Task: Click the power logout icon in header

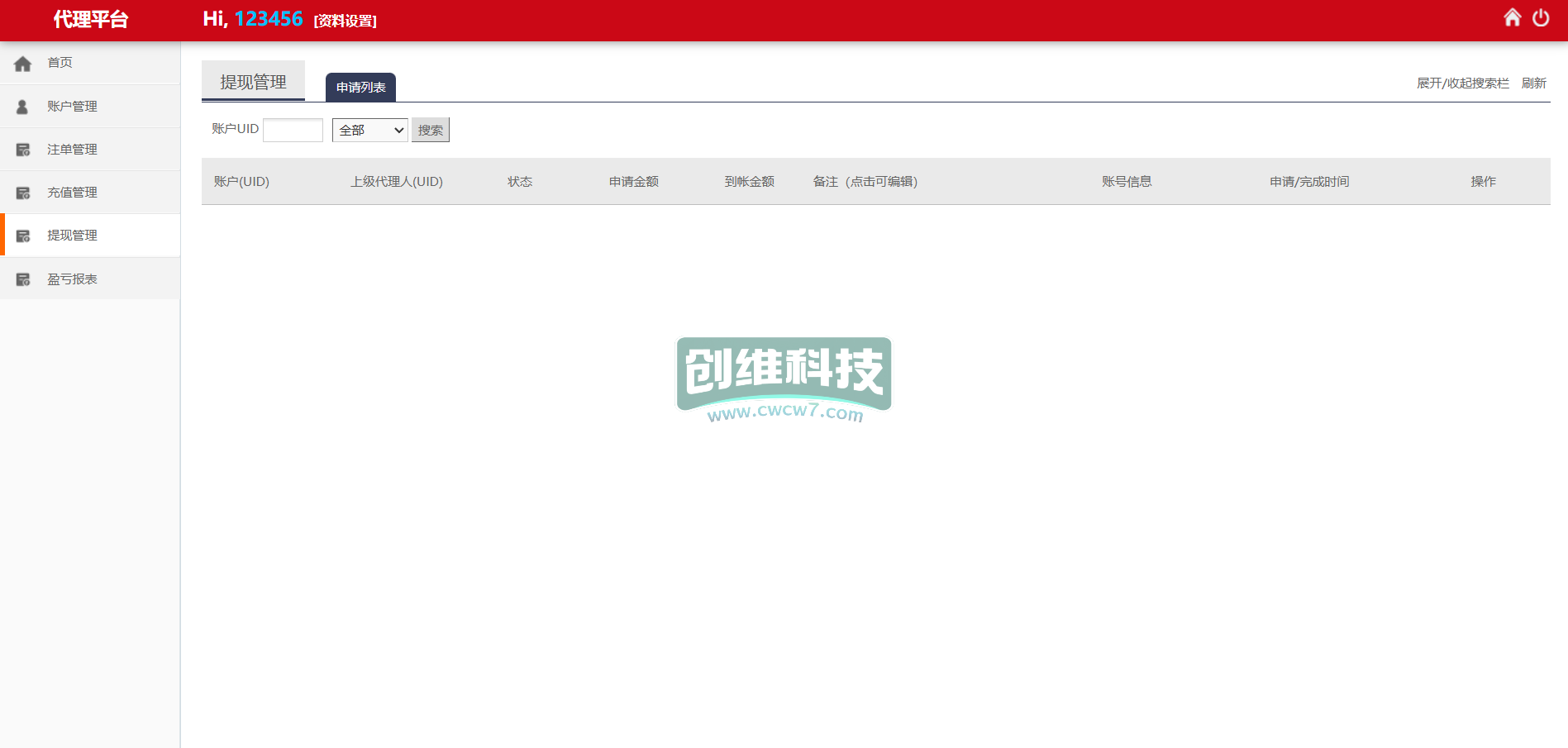Action: coord(1541,17)
